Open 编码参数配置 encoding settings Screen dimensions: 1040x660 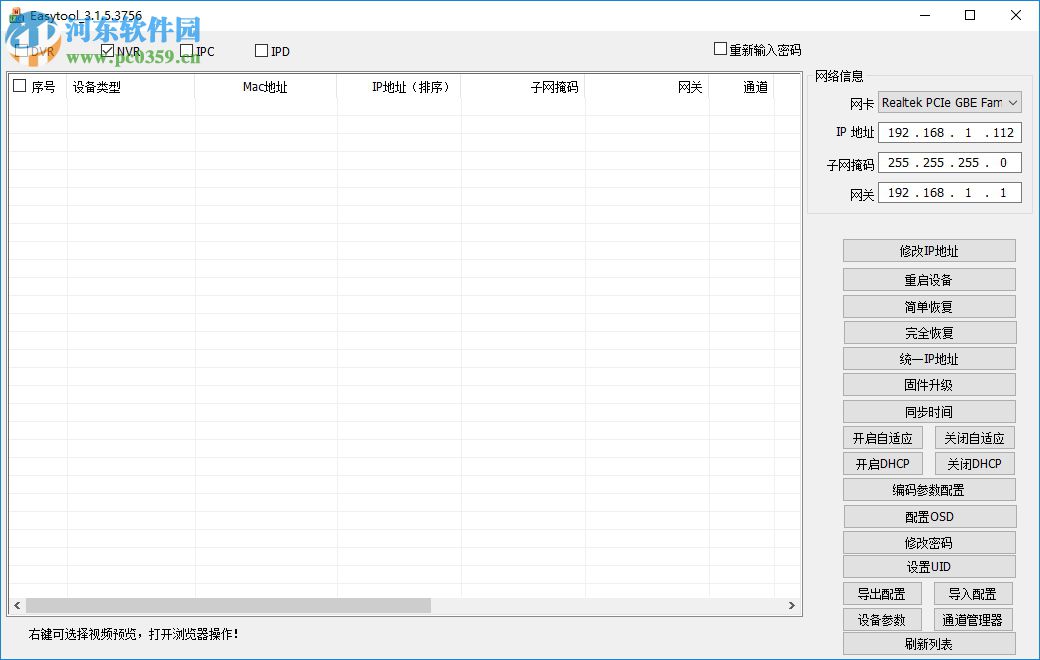(x=928, y=490)
